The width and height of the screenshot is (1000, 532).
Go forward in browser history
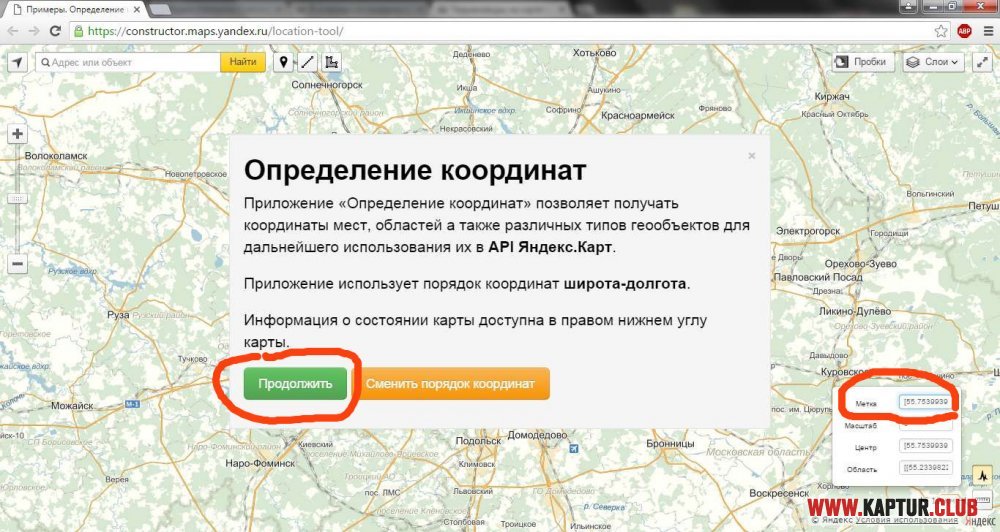[x=34, y=31]
